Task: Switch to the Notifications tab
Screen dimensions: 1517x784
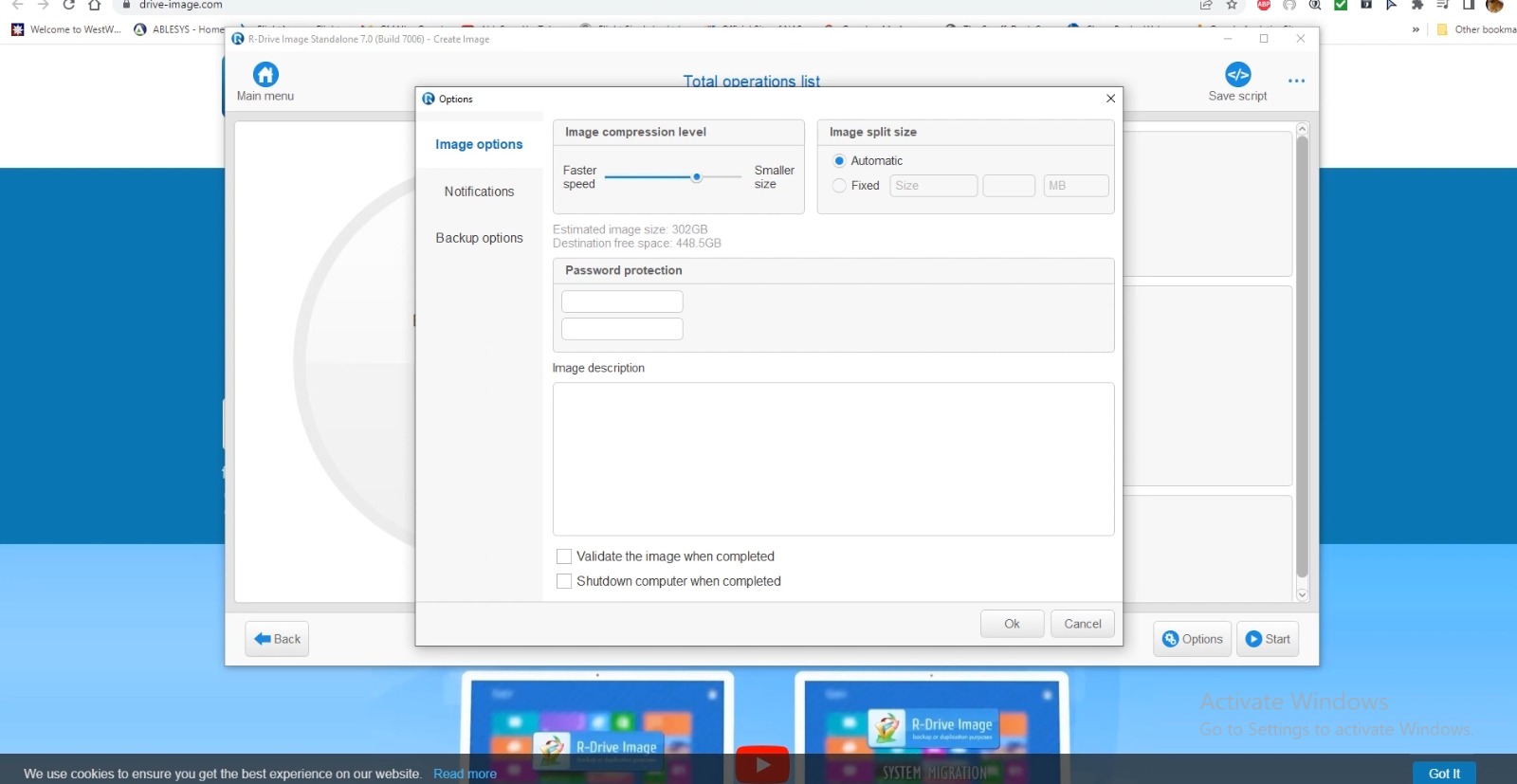Action: click(x=479, y=191)
